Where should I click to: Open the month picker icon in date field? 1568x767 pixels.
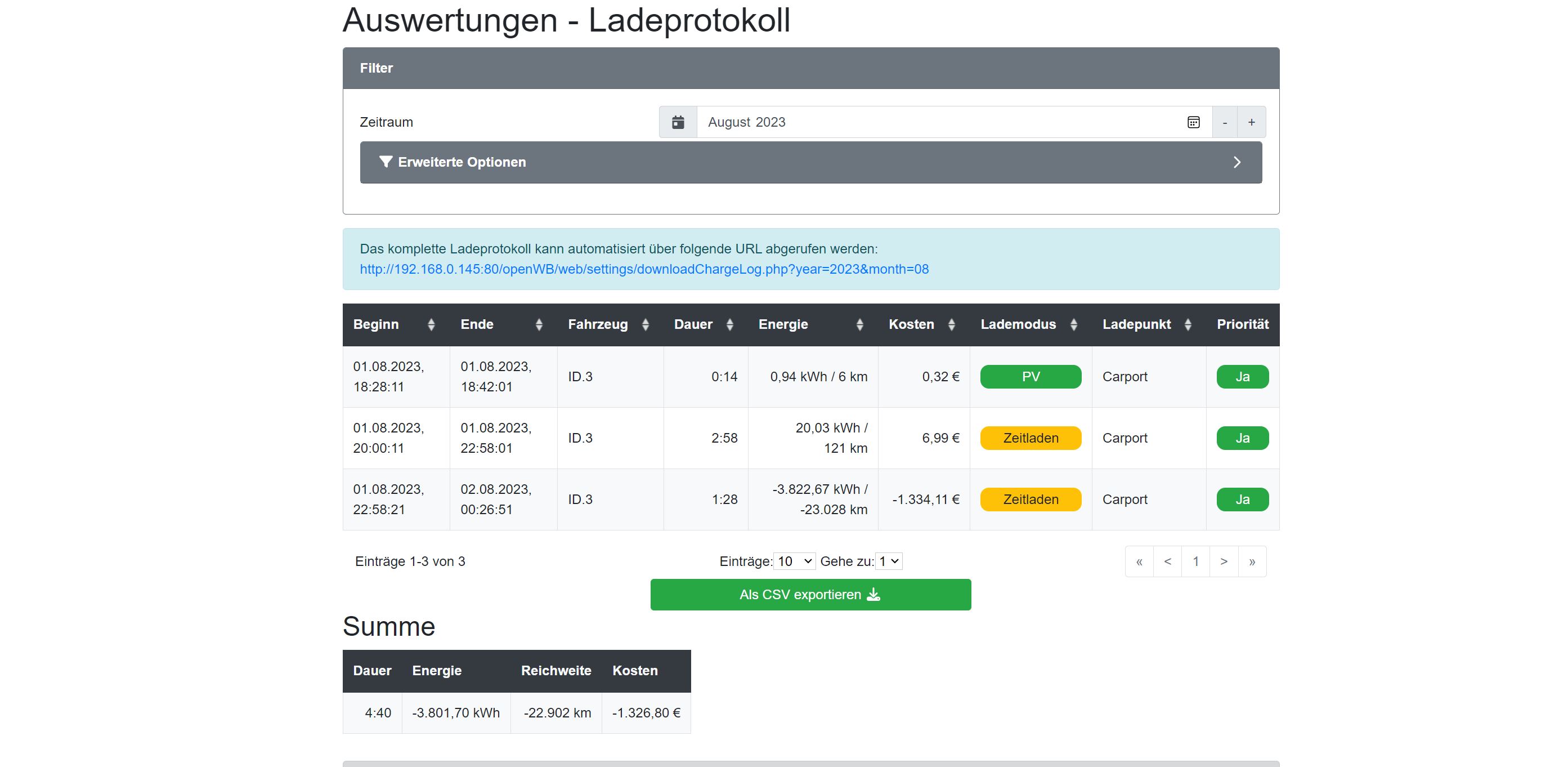[x=1193, y=122]
